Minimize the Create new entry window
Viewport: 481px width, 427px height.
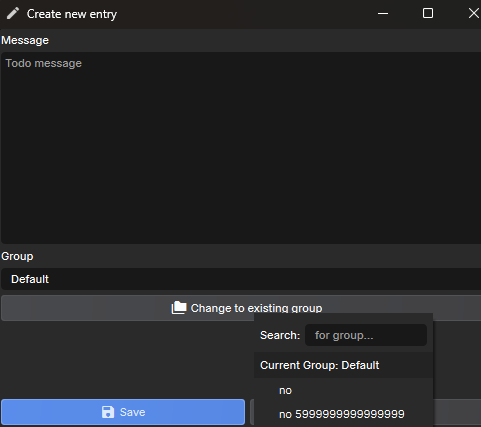pos(383,14)
